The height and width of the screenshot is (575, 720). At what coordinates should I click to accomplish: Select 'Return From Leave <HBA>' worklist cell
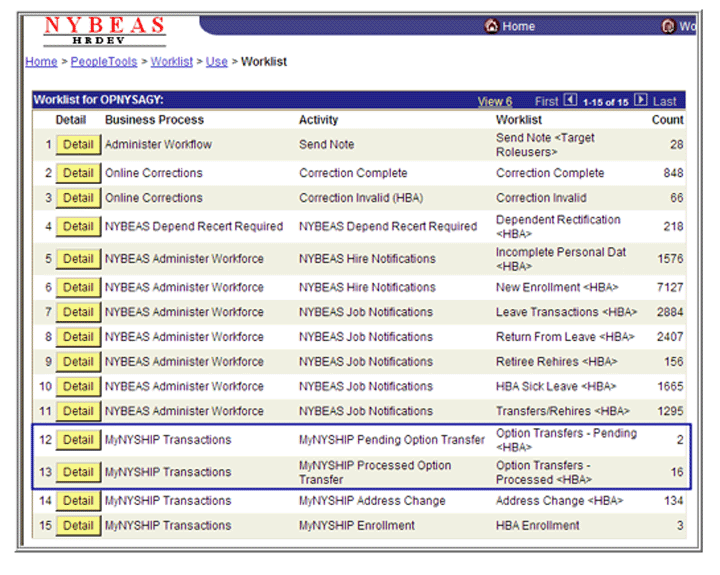(565, 337)
